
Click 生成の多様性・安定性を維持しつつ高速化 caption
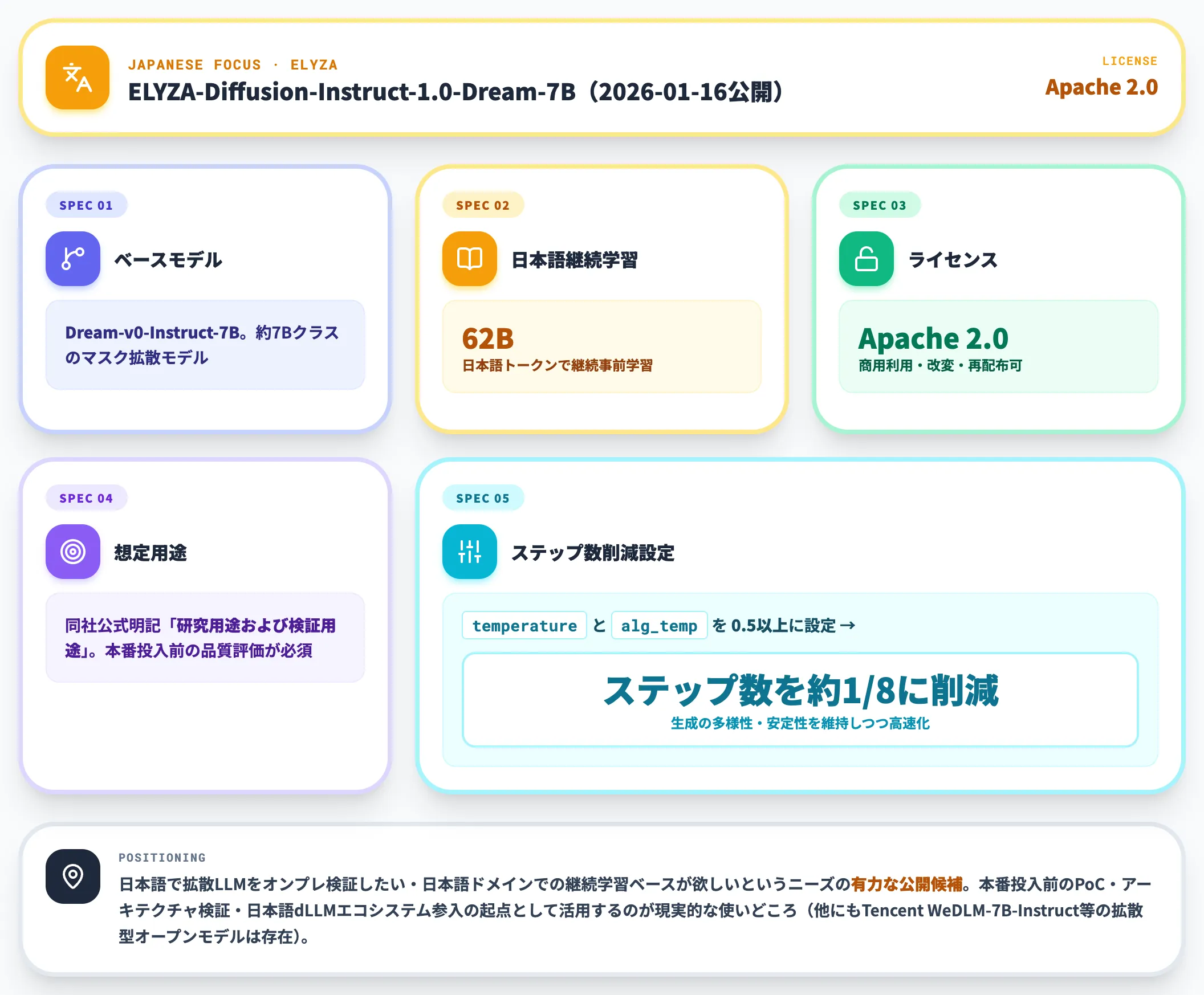(800, 723)
